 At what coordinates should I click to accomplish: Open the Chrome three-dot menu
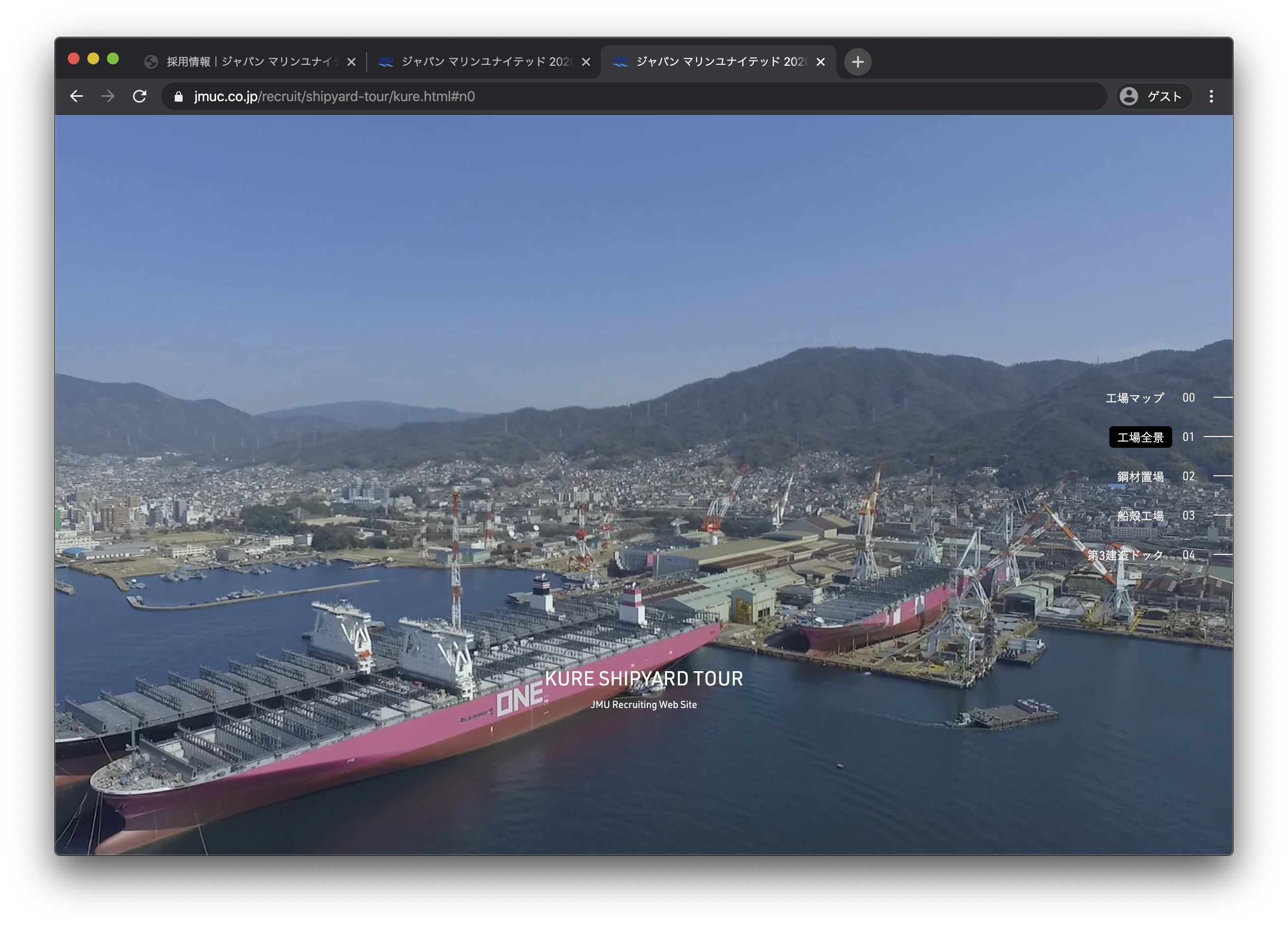[x=1211, y=97]
